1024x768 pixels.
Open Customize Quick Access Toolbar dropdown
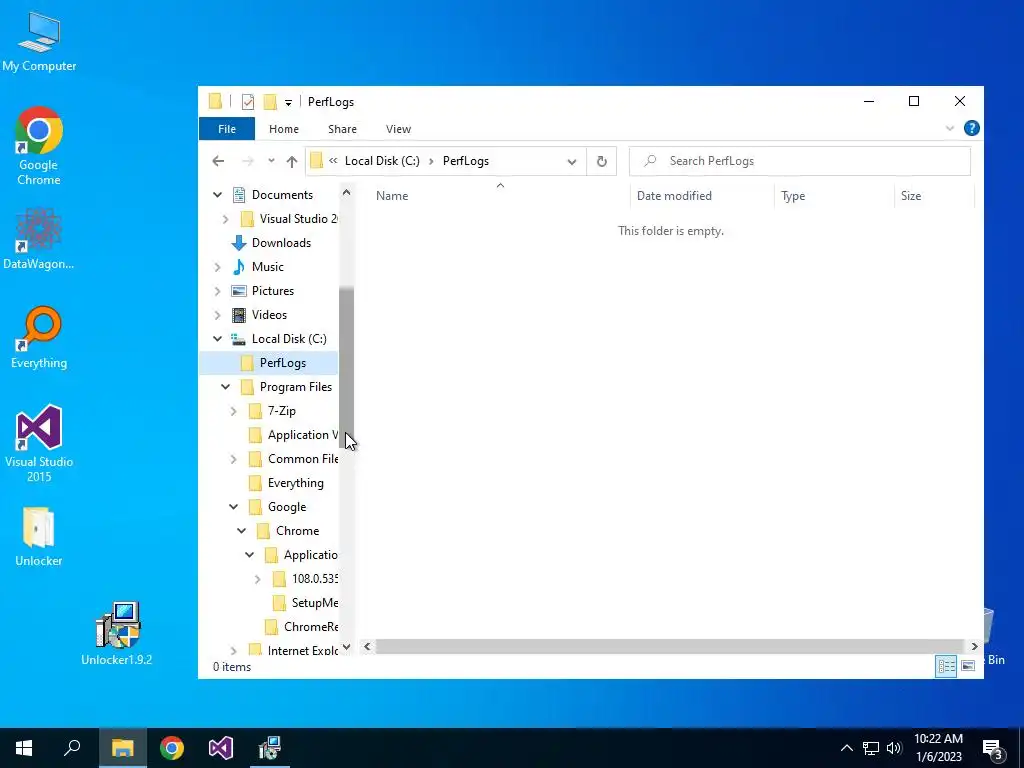[288, 103]
